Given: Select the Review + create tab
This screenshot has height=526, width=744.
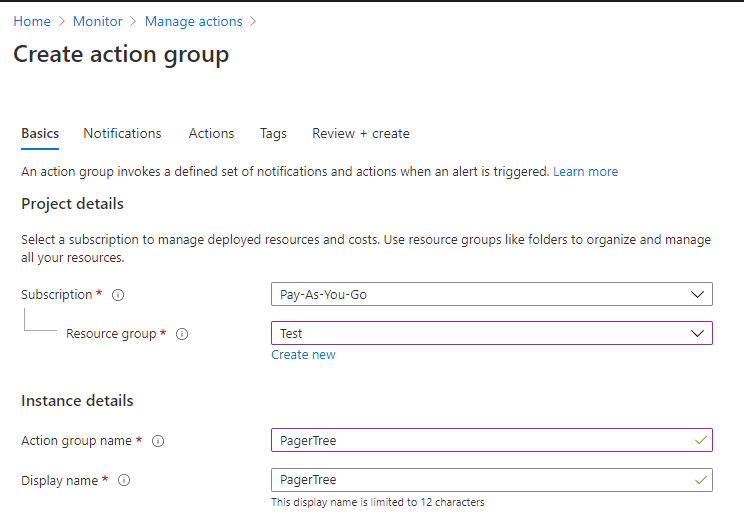Looking at the screenshot, I should point(360,133).
